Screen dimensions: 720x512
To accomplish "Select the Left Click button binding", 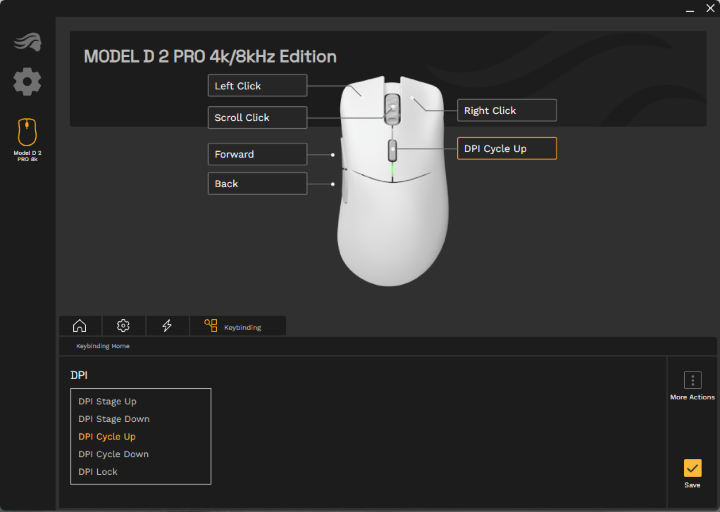I will click(257, 85).
